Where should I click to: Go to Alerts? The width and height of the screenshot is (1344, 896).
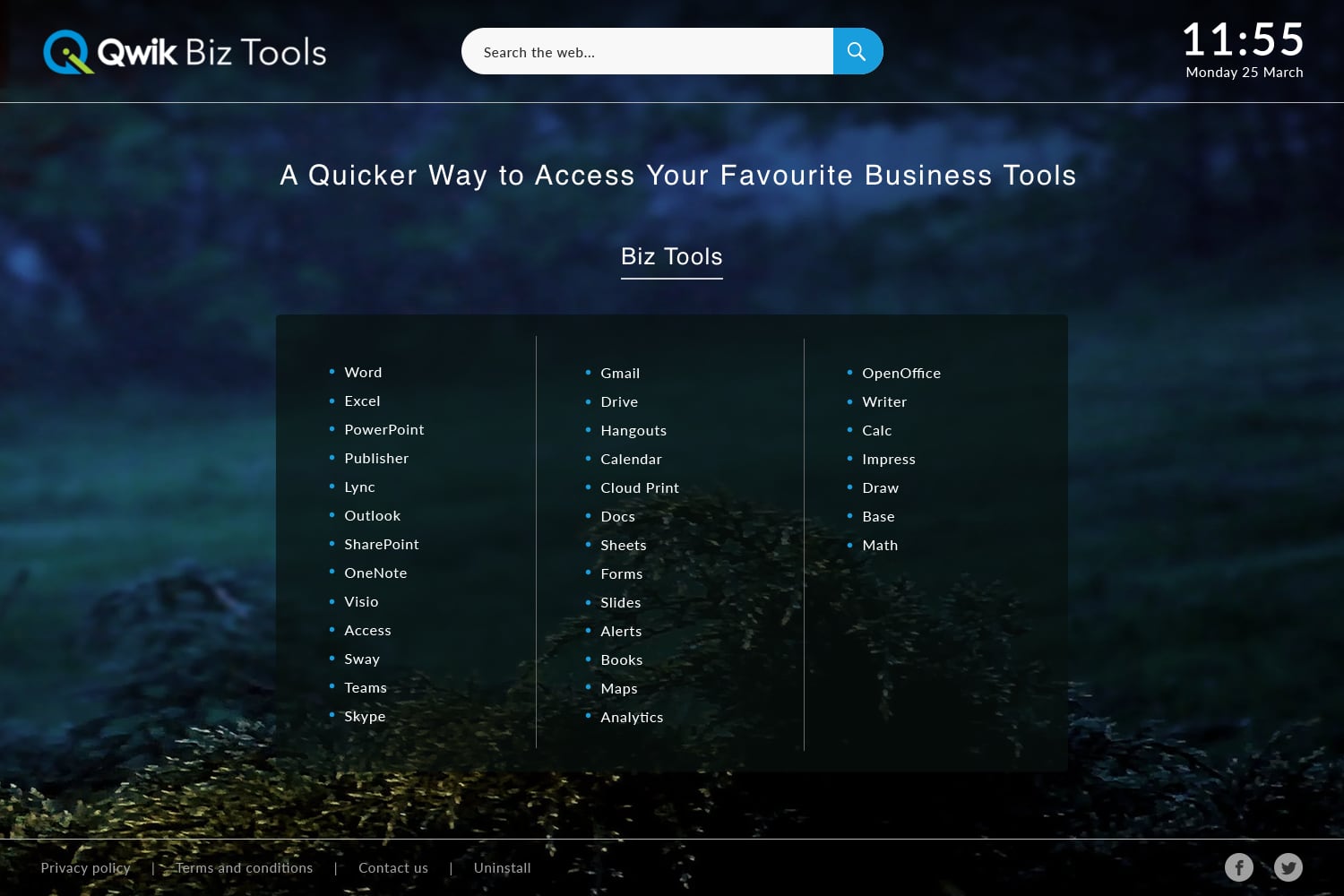(x=621, y=631)
